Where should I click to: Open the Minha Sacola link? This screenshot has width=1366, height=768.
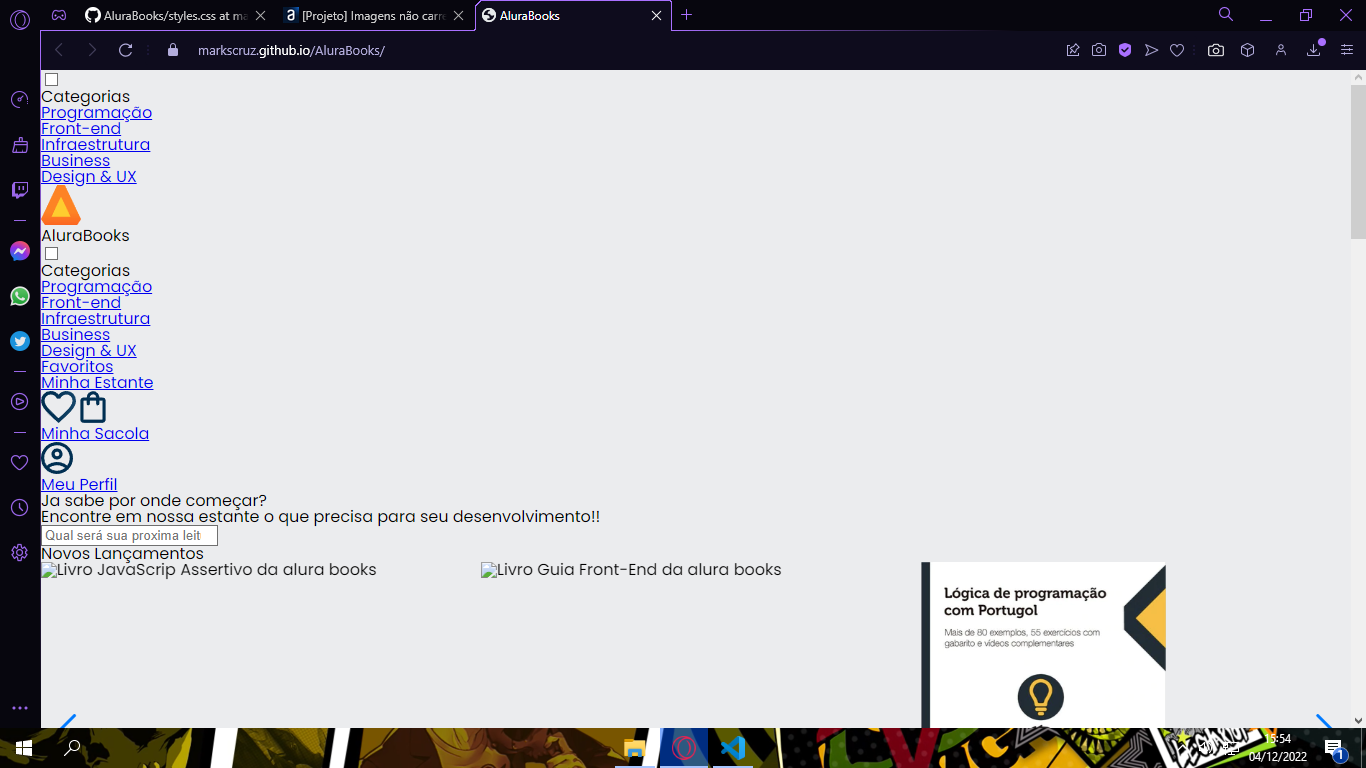[95, 434]
